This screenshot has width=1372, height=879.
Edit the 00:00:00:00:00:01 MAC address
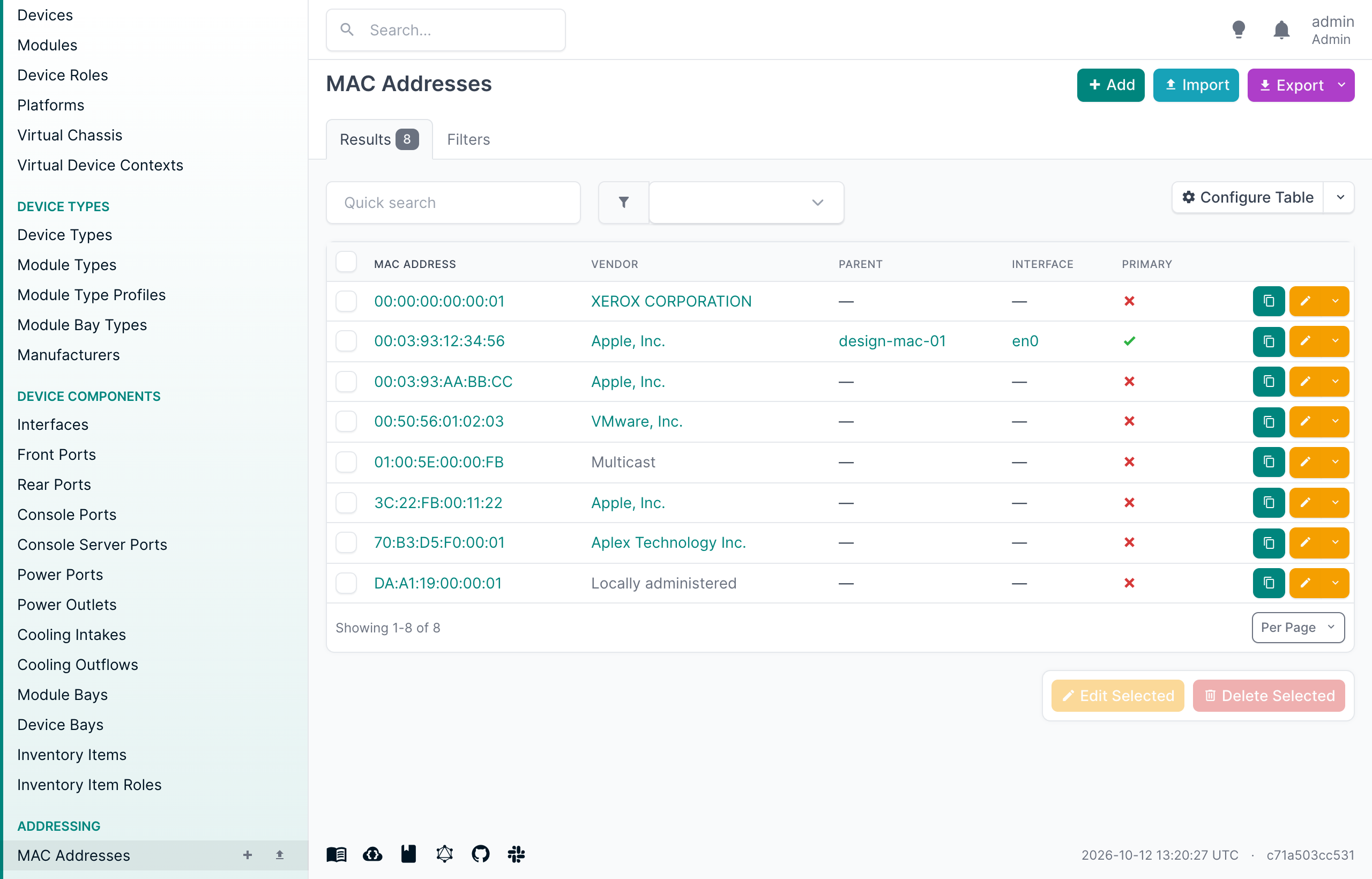click(x=1305, y=301)
